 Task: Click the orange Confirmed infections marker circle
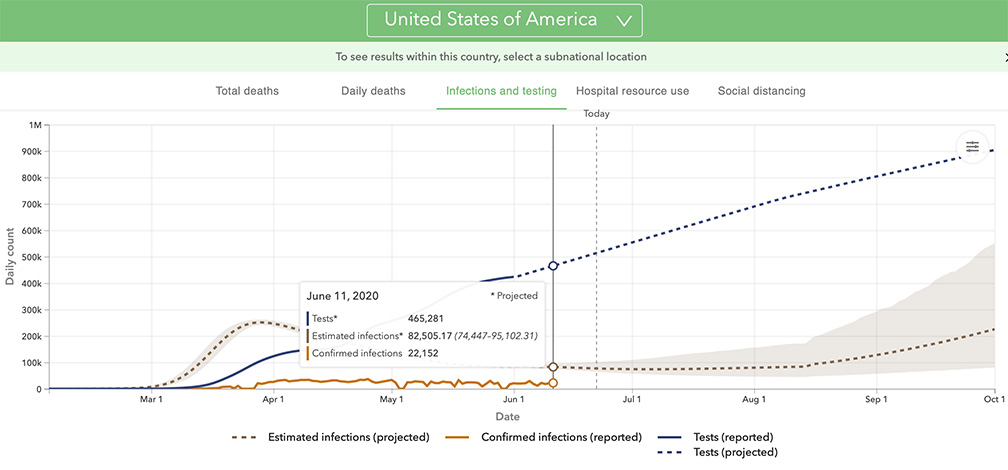pyautogui.click(x=553, y=383)
